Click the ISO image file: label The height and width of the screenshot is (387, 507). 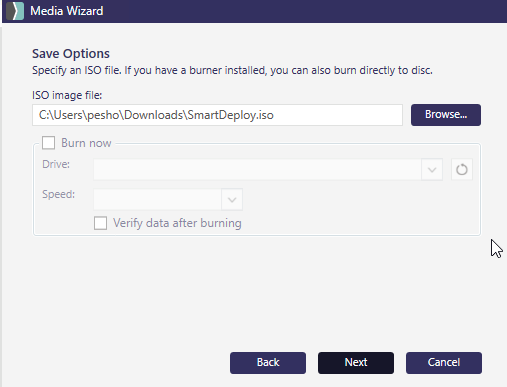coord(67,95)
